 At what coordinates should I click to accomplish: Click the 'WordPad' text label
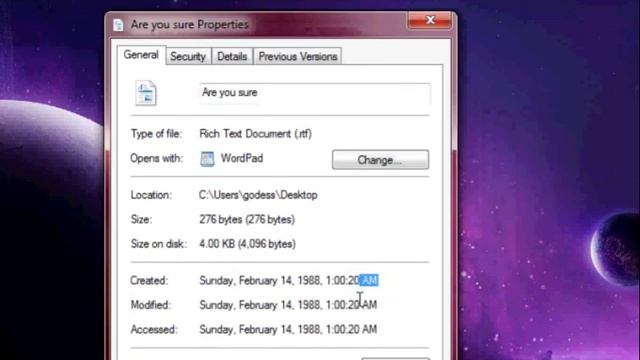tap(242, 158)
